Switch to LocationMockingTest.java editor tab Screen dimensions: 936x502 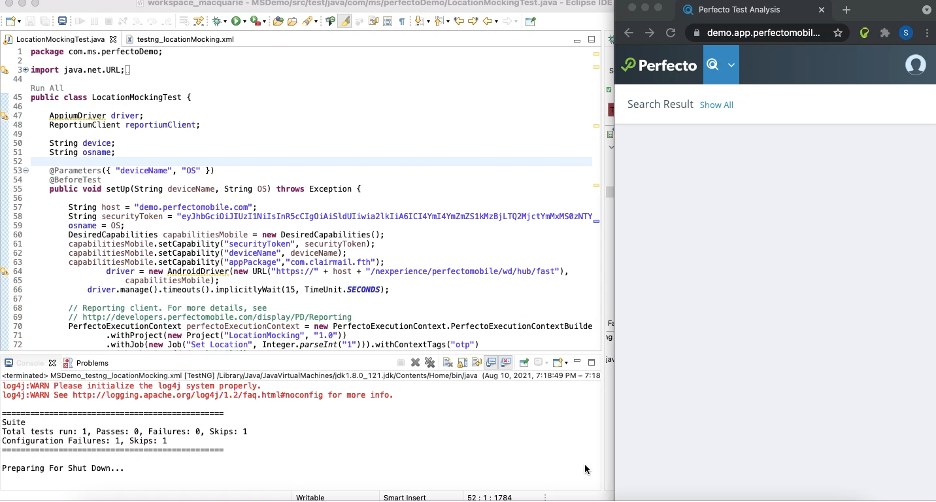point(60,39)
